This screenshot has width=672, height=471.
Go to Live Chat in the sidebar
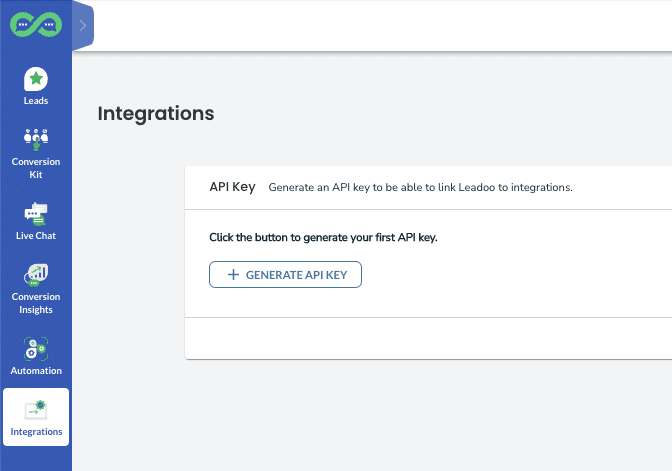36,221
